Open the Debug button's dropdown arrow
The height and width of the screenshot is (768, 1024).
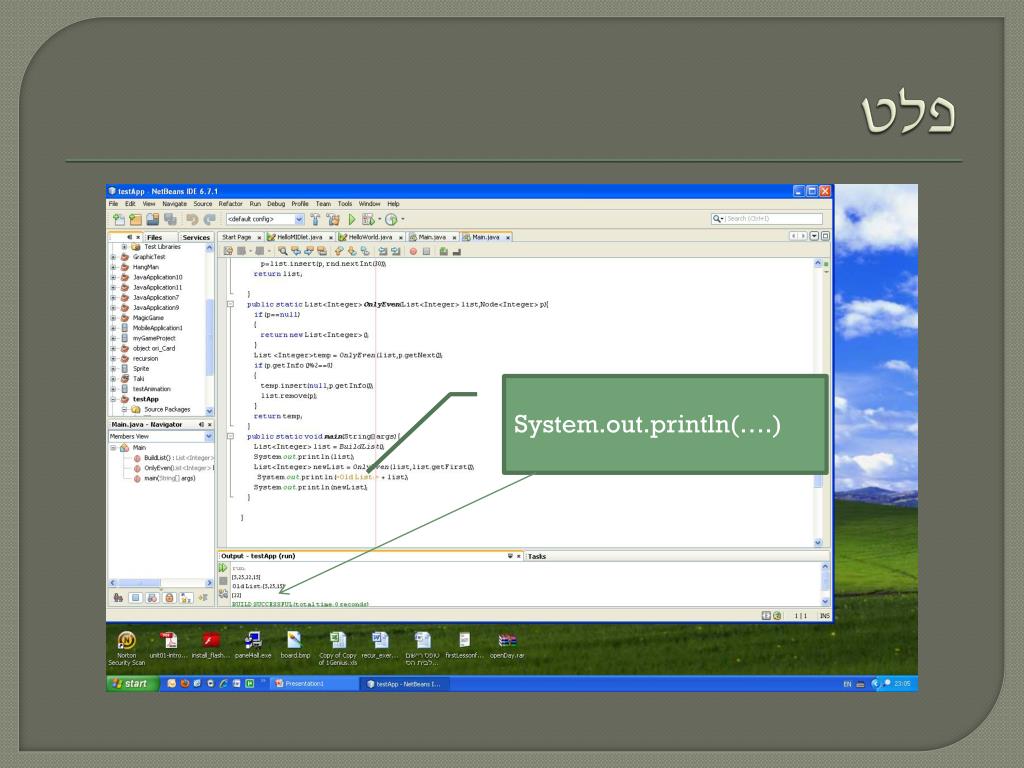(379, 219)
